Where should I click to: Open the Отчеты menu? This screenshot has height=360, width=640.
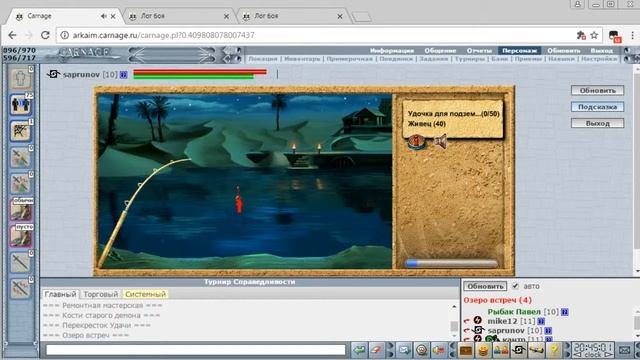pyautogui.click(x=479, y=51)
